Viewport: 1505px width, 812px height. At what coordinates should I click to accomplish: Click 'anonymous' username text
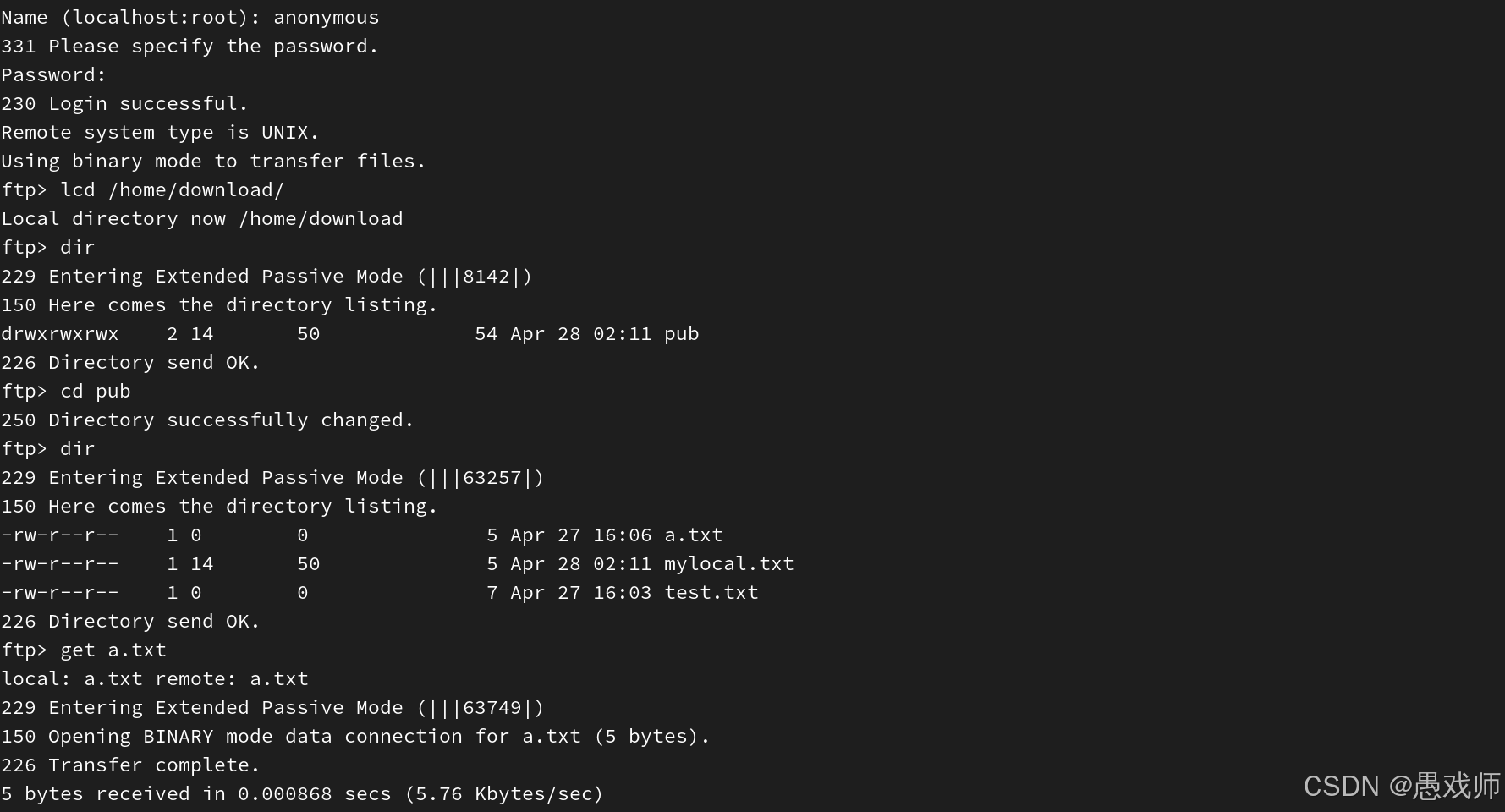tap(326, 17)
